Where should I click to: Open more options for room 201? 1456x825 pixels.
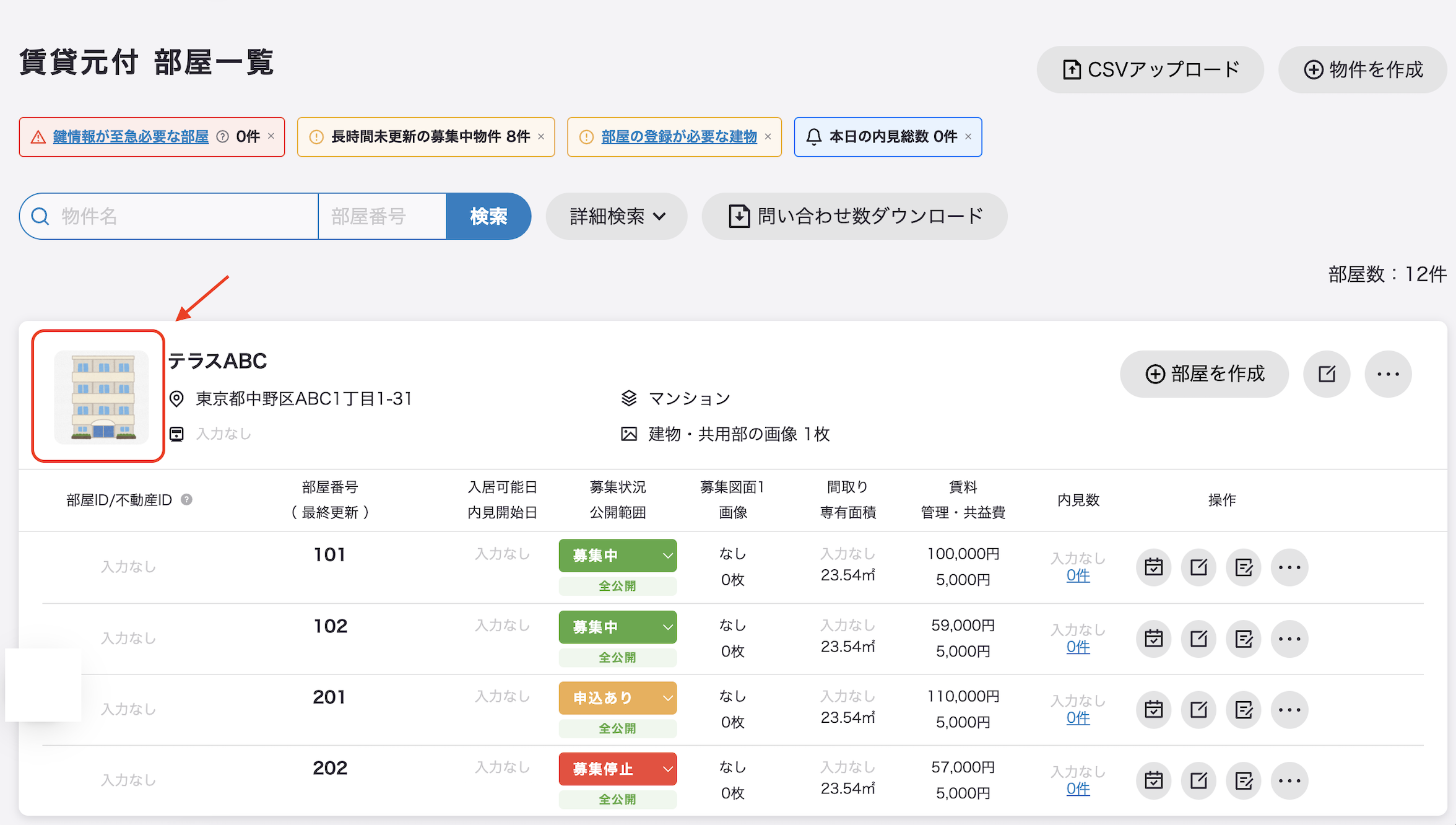1289,709
